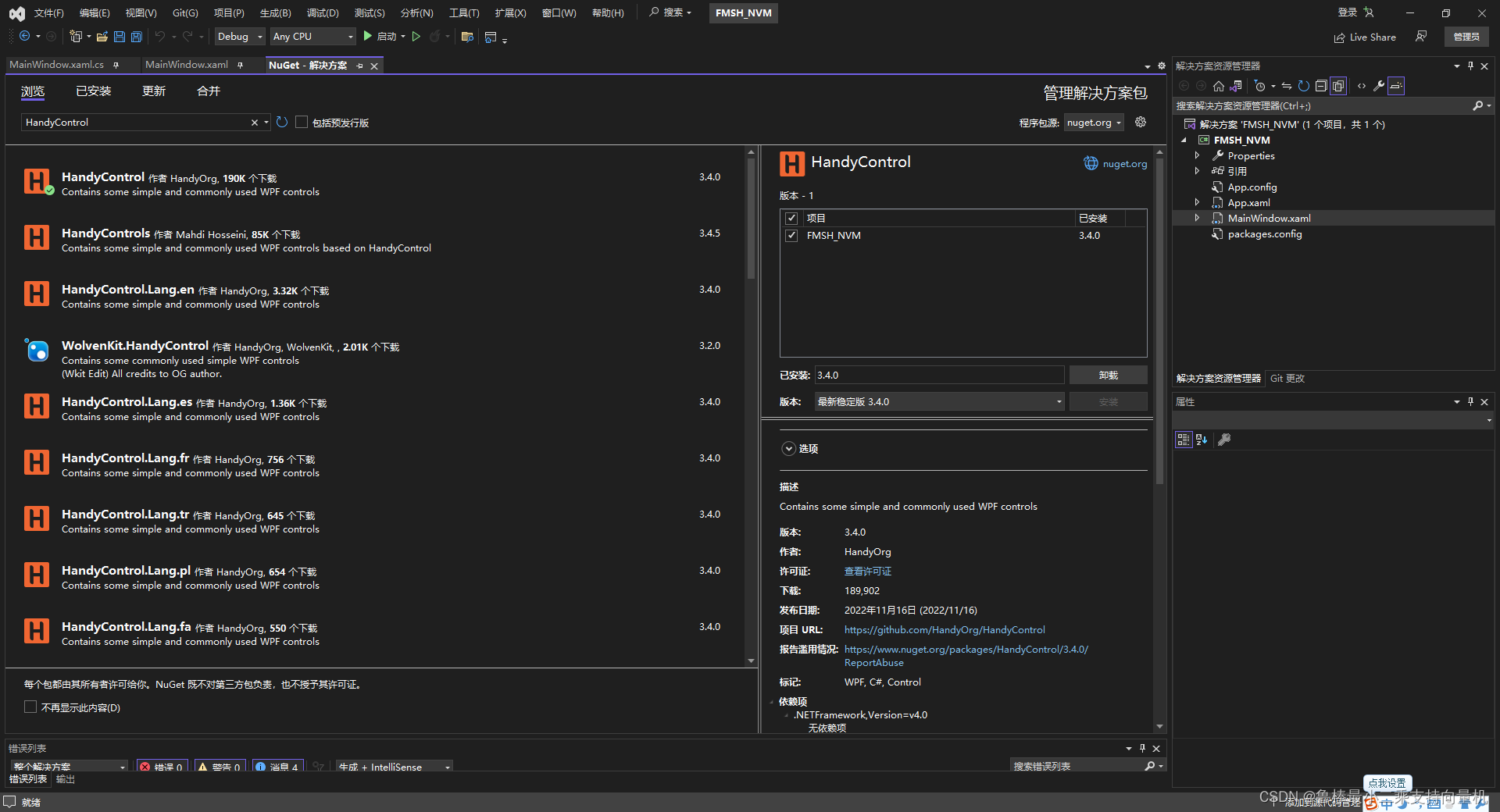Screen dimensions: 1500x812
Task: Click the Live Share button
Action: (1365, 37)
